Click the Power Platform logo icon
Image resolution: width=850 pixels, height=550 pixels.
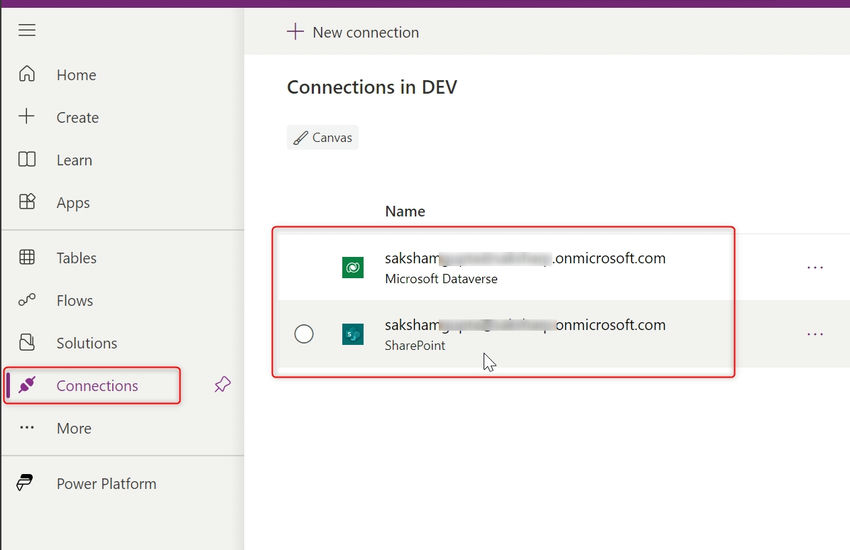[x=25, y=482]
